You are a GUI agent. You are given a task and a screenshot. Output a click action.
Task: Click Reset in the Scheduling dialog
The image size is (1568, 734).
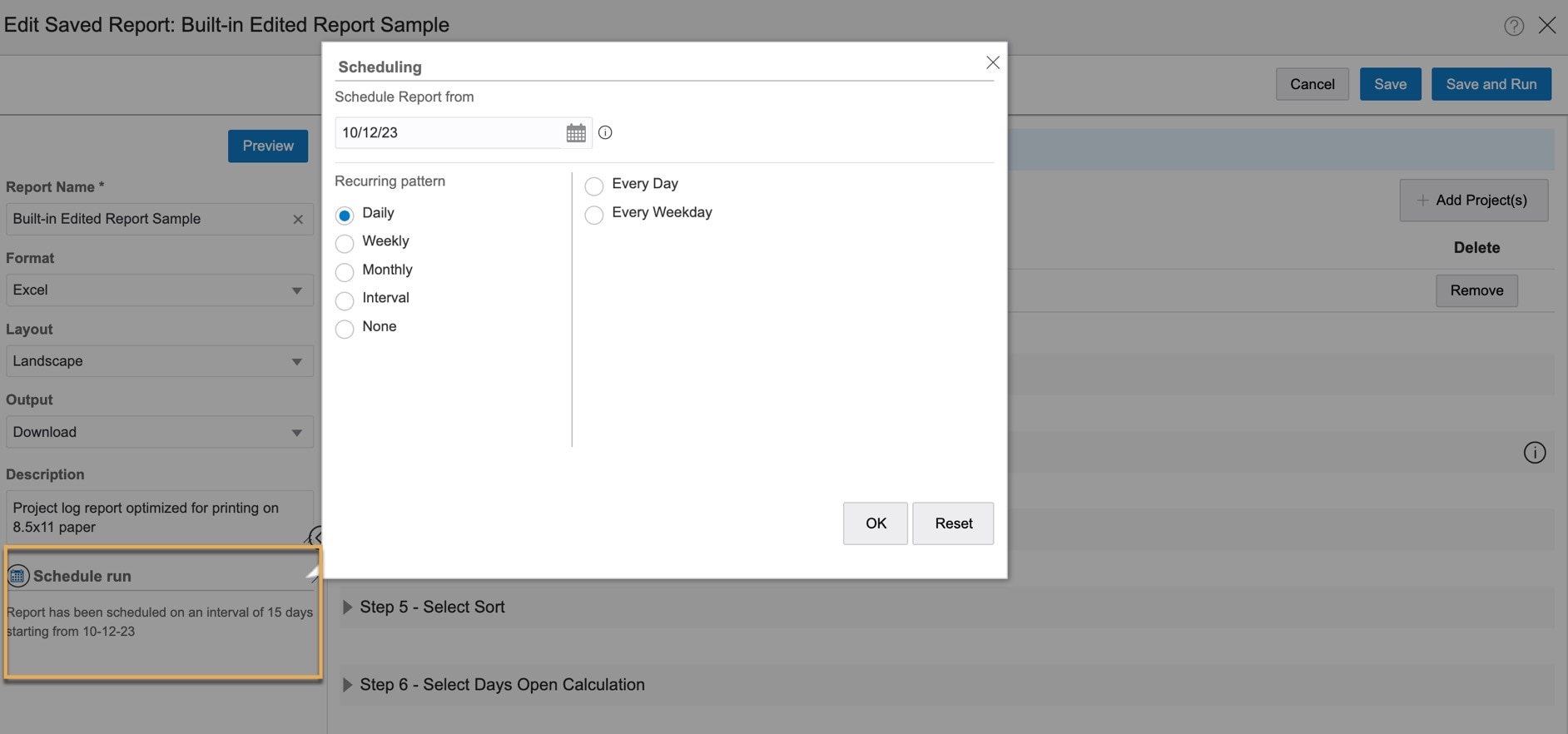point(953,523)
